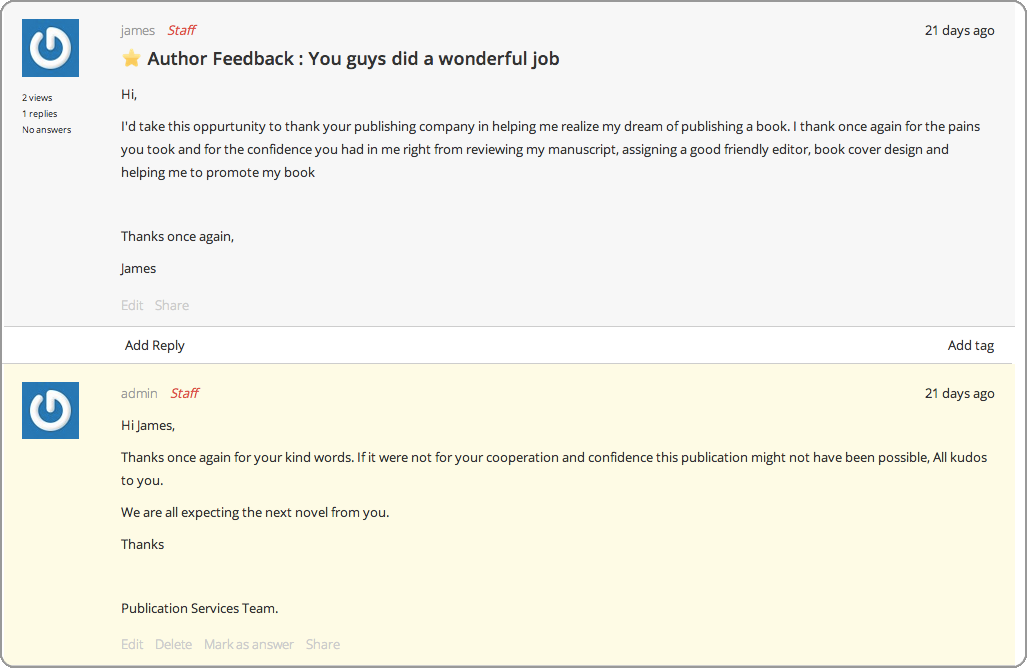Image resolution: width=1027 pixels, height=668 pixels.
Task: Click the Staff badge next to james
Action: (181, 30)
